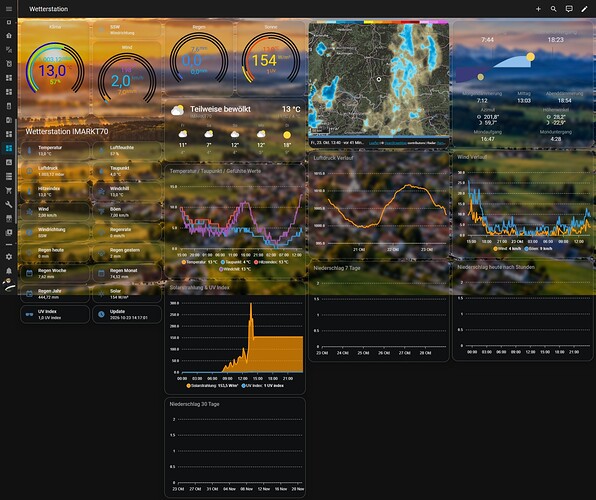Image resolution: width=596 pixels, height=500 pixels.
Task: Click the sunglasses icon of UV Index card
Action: point(29,314)
